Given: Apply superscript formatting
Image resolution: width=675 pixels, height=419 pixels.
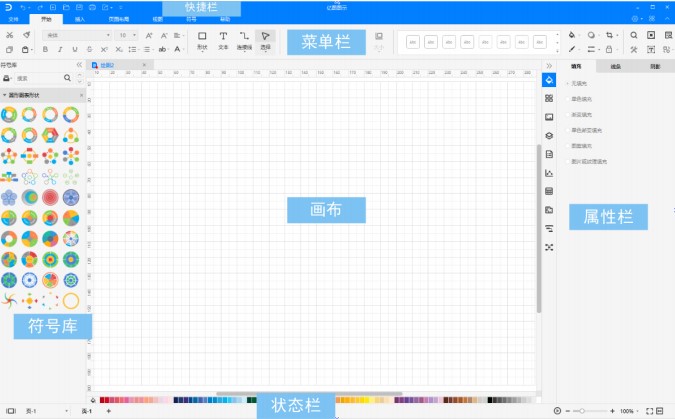Looking at the screenshot, I should (104, 50).
